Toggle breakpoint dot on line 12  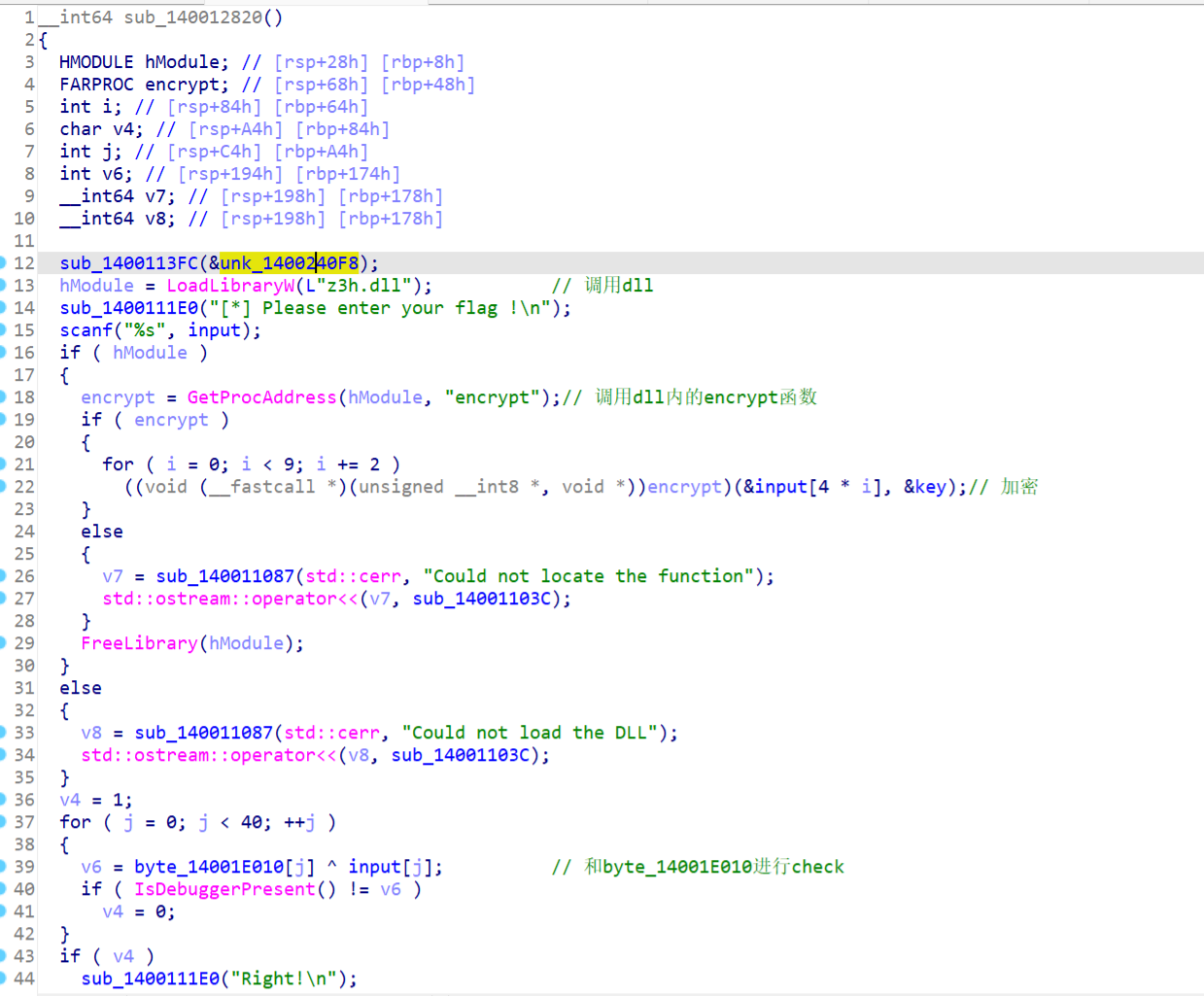pos(3,263)
